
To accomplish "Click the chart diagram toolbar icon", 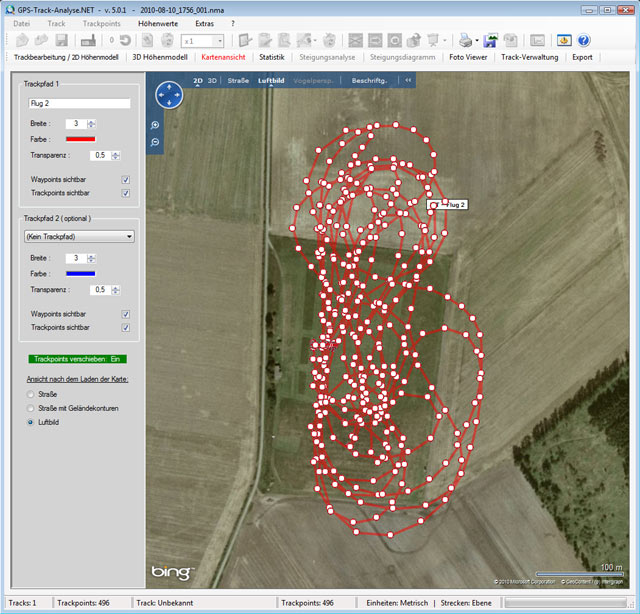I will (537, 40).
